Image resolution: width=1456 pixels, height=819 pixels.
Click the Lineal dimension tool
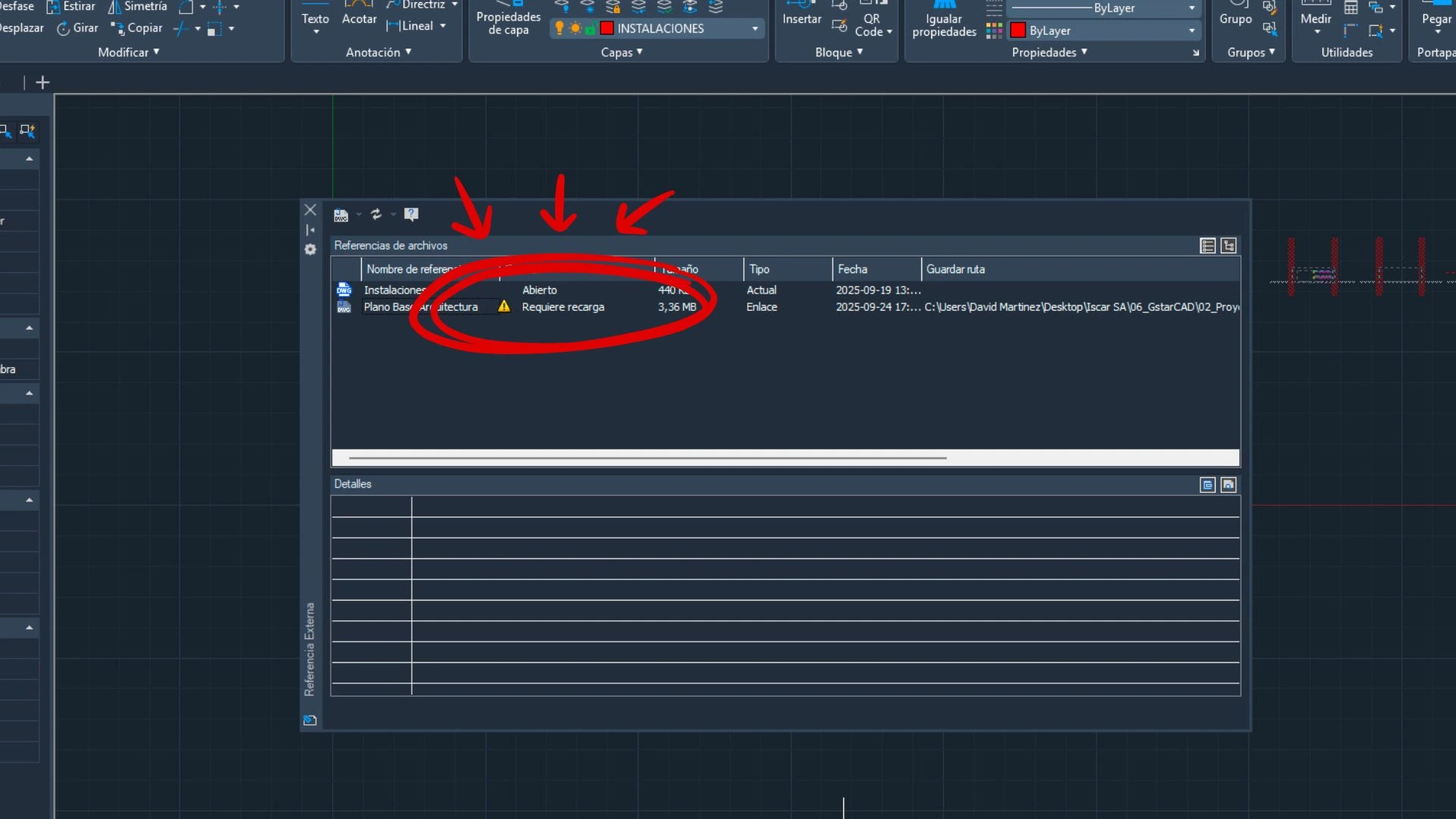coord(410,26)
